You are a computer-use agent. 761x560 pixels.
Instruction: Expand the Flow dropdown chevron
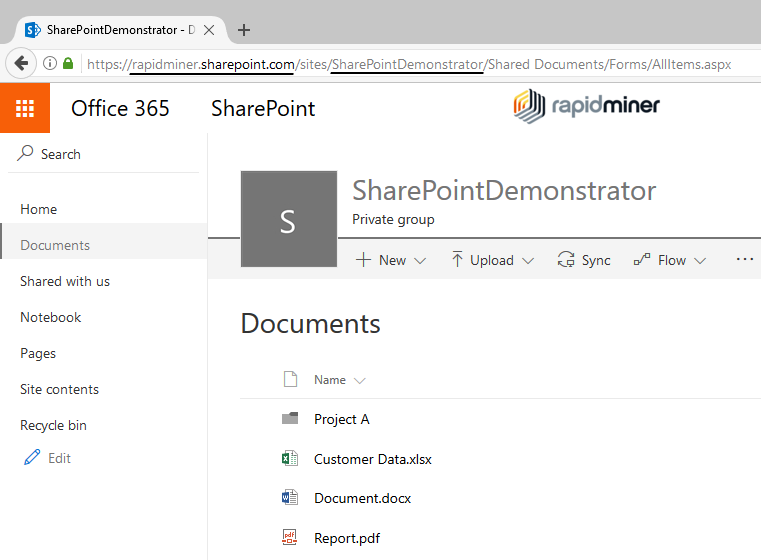coord(700,261)
